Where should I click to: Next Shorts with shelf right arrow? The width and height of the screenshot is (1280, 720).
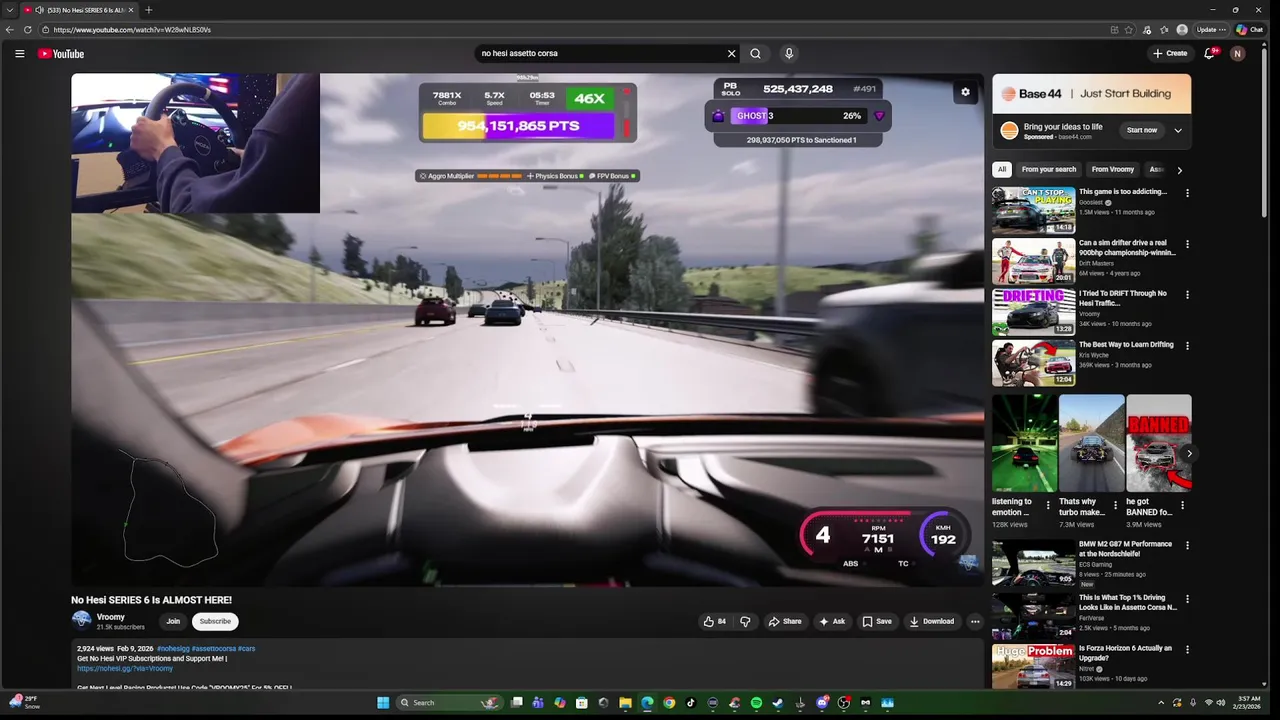click(x=1189, y=453)
